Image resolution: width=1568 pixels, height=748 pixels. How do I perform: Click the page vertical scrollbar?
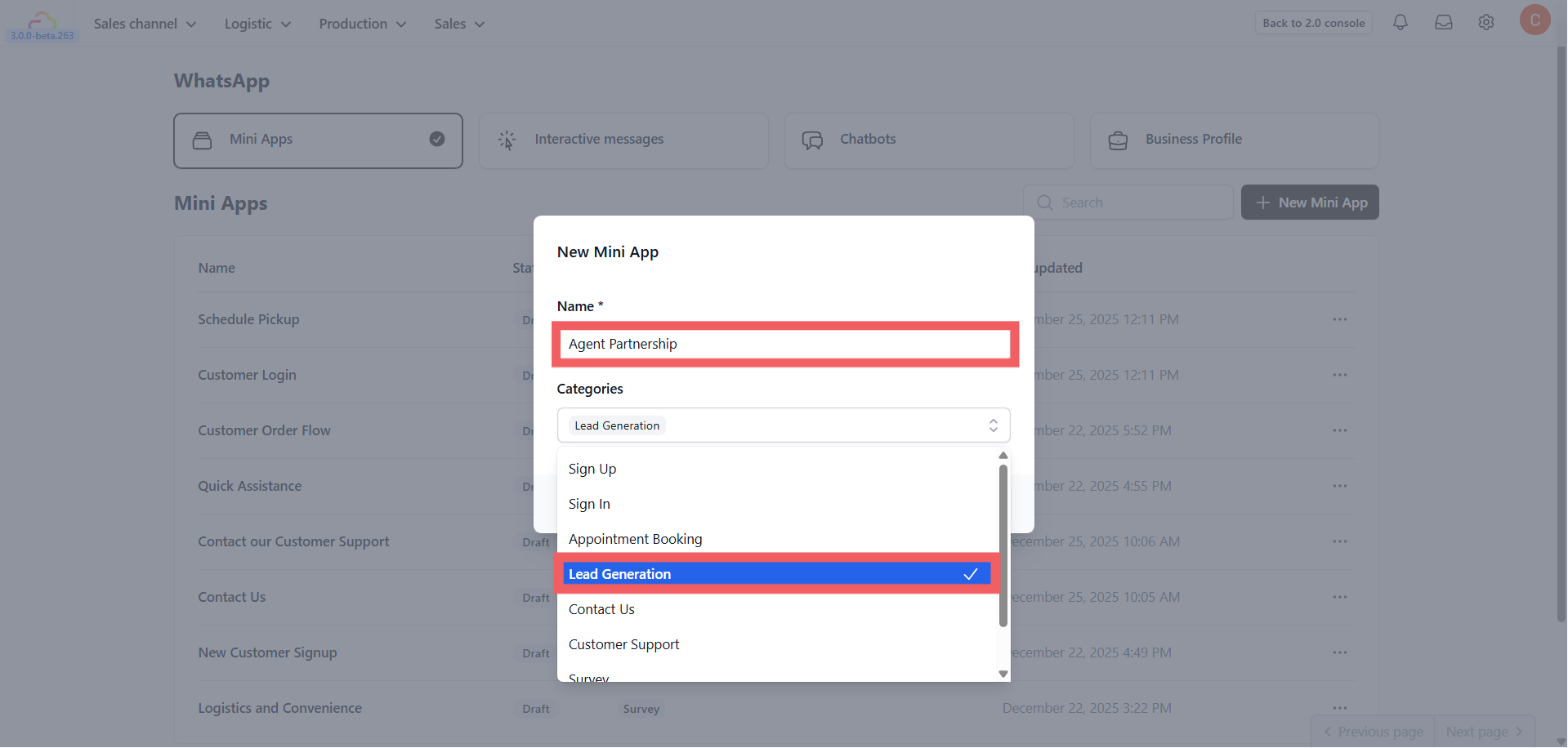1561,335
